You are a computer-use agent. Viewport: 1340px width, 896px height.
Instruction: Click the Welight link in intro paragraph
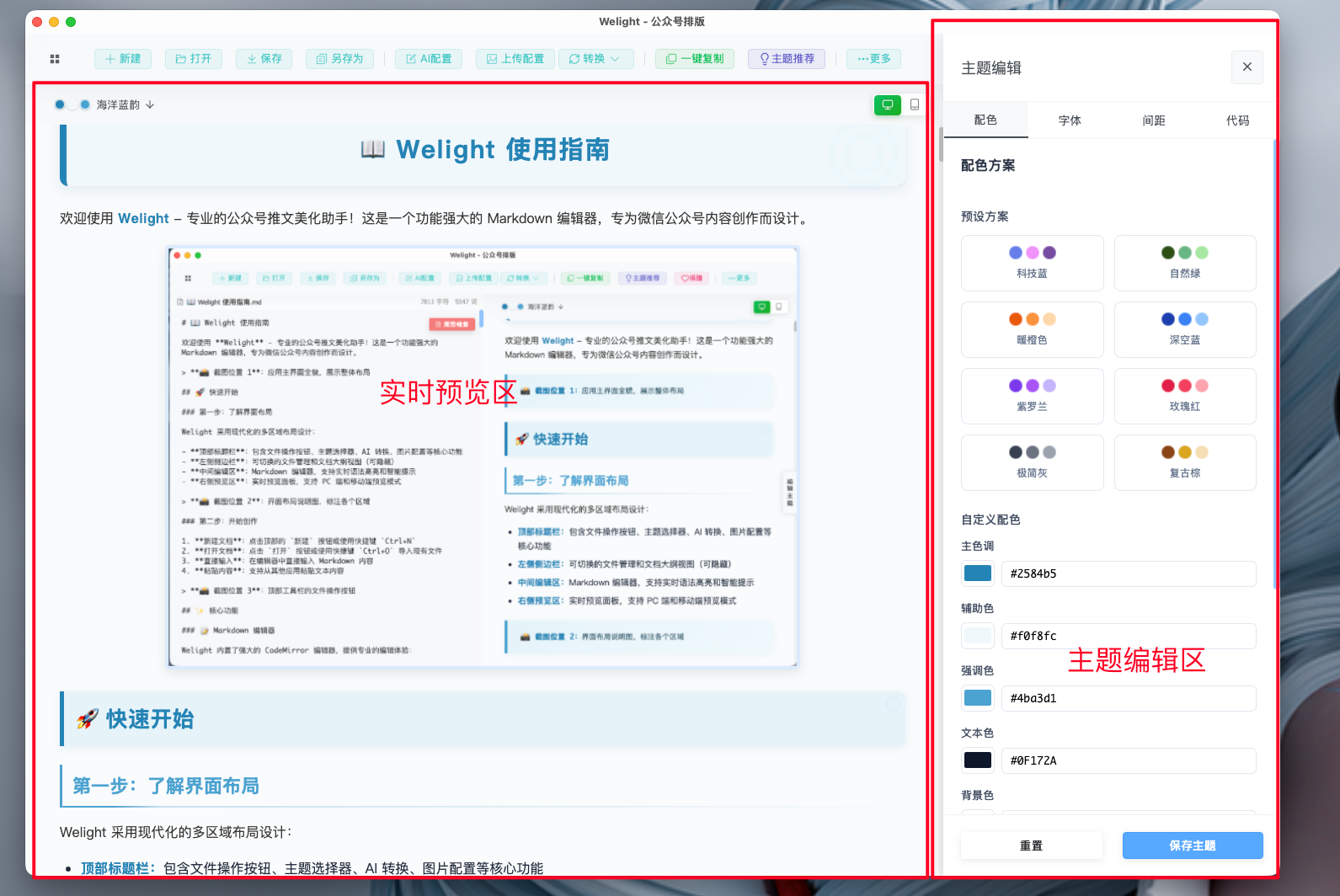[x=143, y=218]
